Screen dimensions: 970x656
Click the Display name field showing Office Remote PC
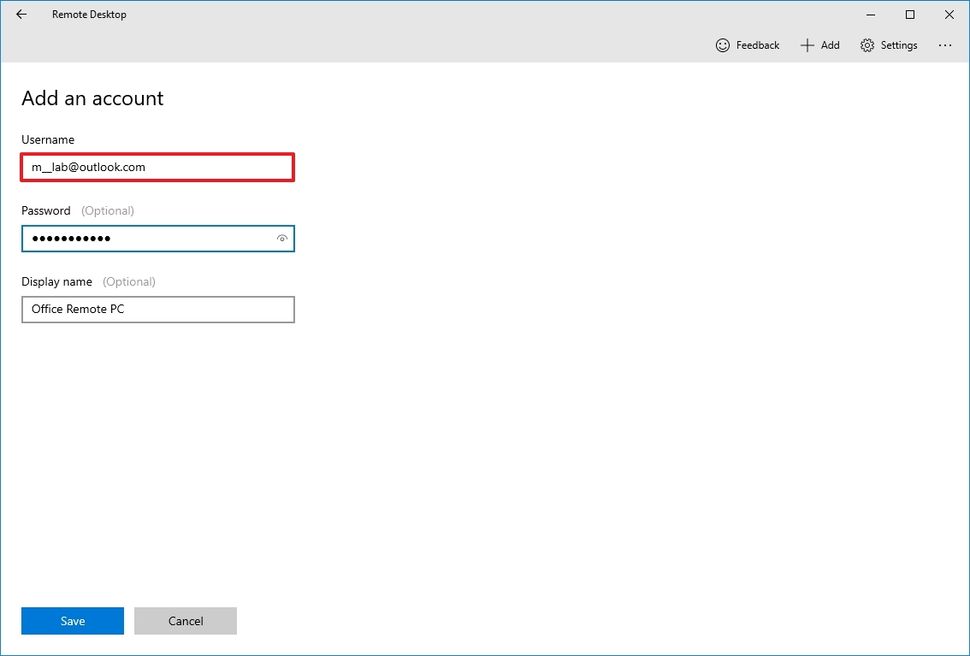pyautogui.click(x=157, y=309)
